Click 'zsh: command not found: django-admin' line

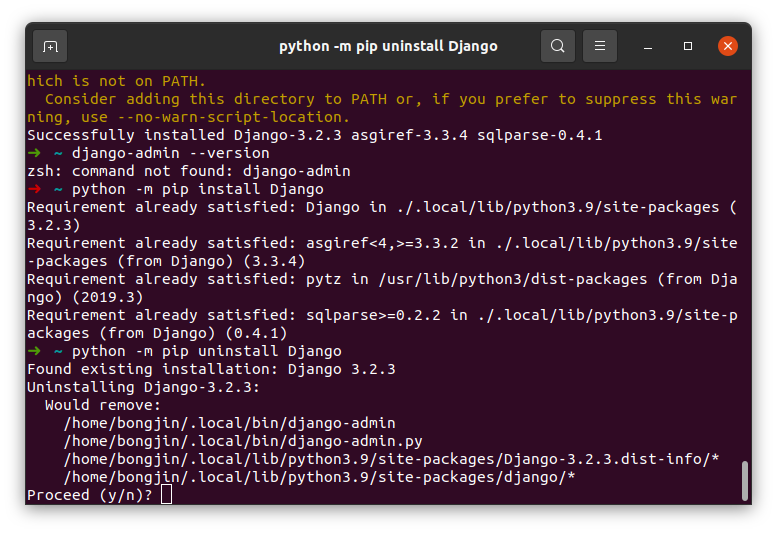pyautogui.click(x=189, y=171)
